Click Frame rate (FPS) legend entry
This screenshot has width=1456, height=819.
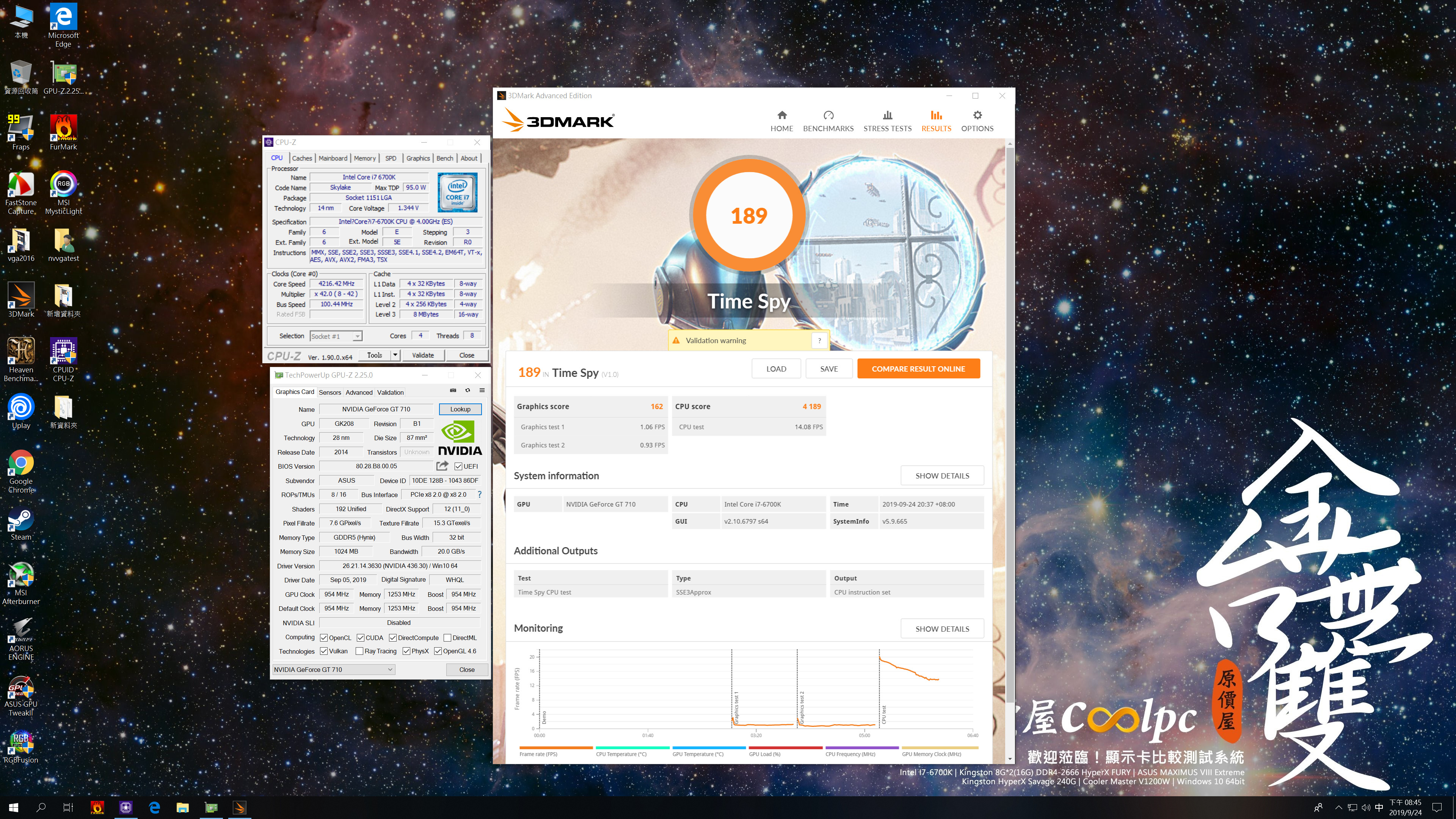[x=555, y=752]
